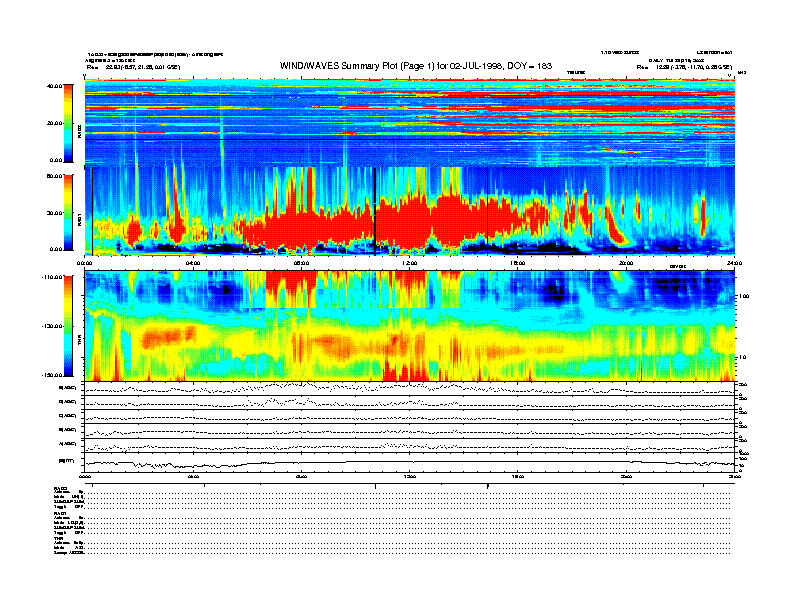
Task: Click the TNR spectrogram panel
Action: click(x=409, y=326)
